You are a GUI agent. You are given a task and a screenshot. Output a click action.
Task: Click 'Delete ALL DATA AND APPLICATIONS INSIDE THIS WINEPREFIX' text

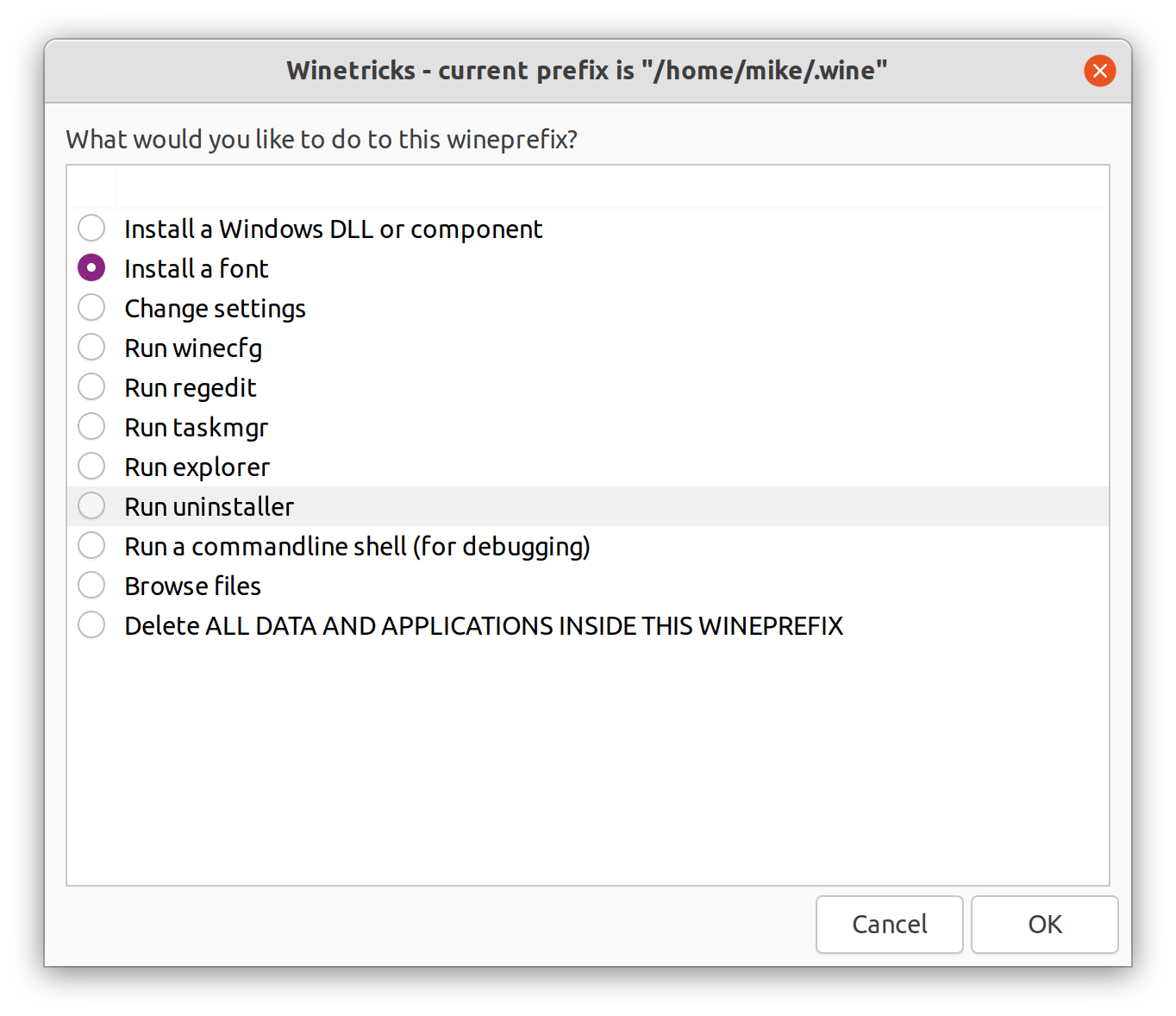(x=485, y=626)
